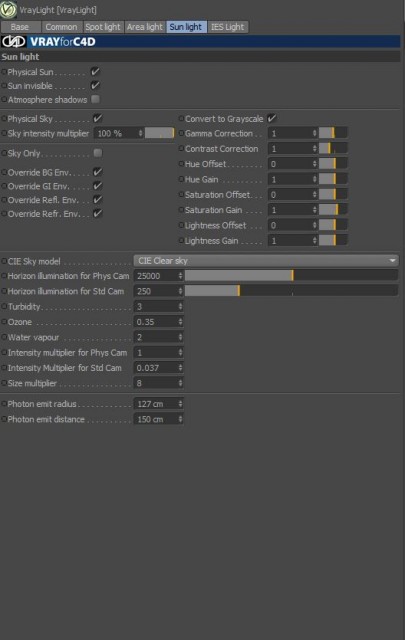Click Hue Gain stepper arrows
405x640 pixels.
(x=314, y=179)
